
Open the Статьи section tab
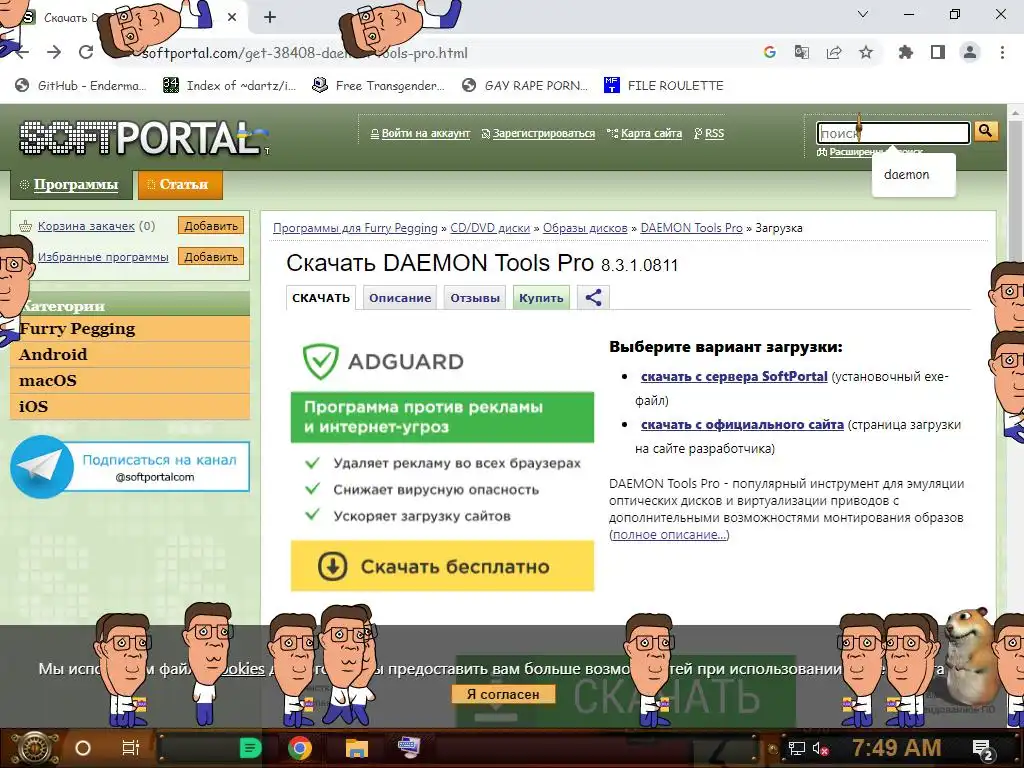pyautogui.click(x=180, y=185)
